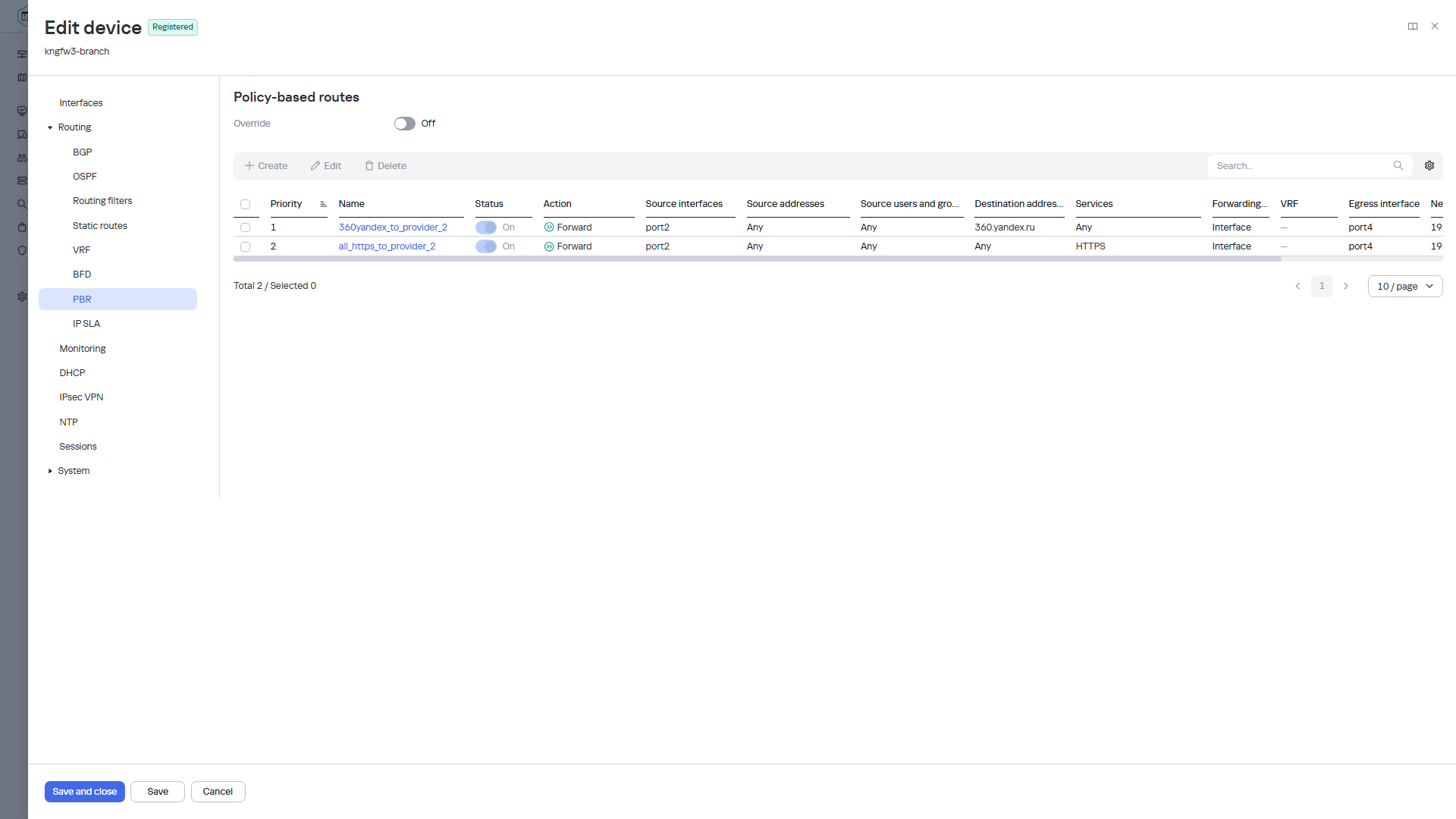Image resolution: width=1456 pixels, height=819 pixels.
Task: Click the Edit pencil button
Action: (x=326, y=166)
